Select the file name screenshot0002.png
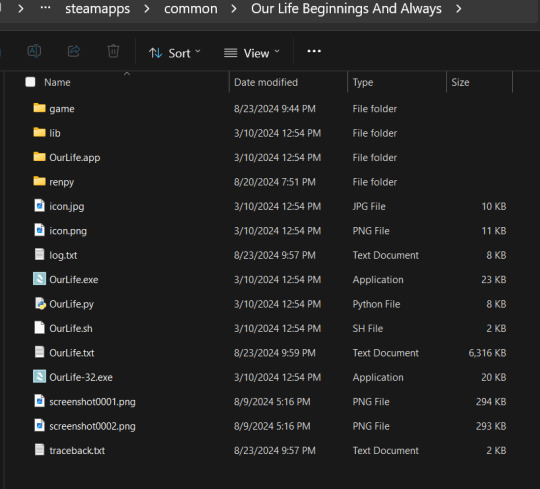Image resolution: width=540 pixels, height=489 pixels. point(92,427)
